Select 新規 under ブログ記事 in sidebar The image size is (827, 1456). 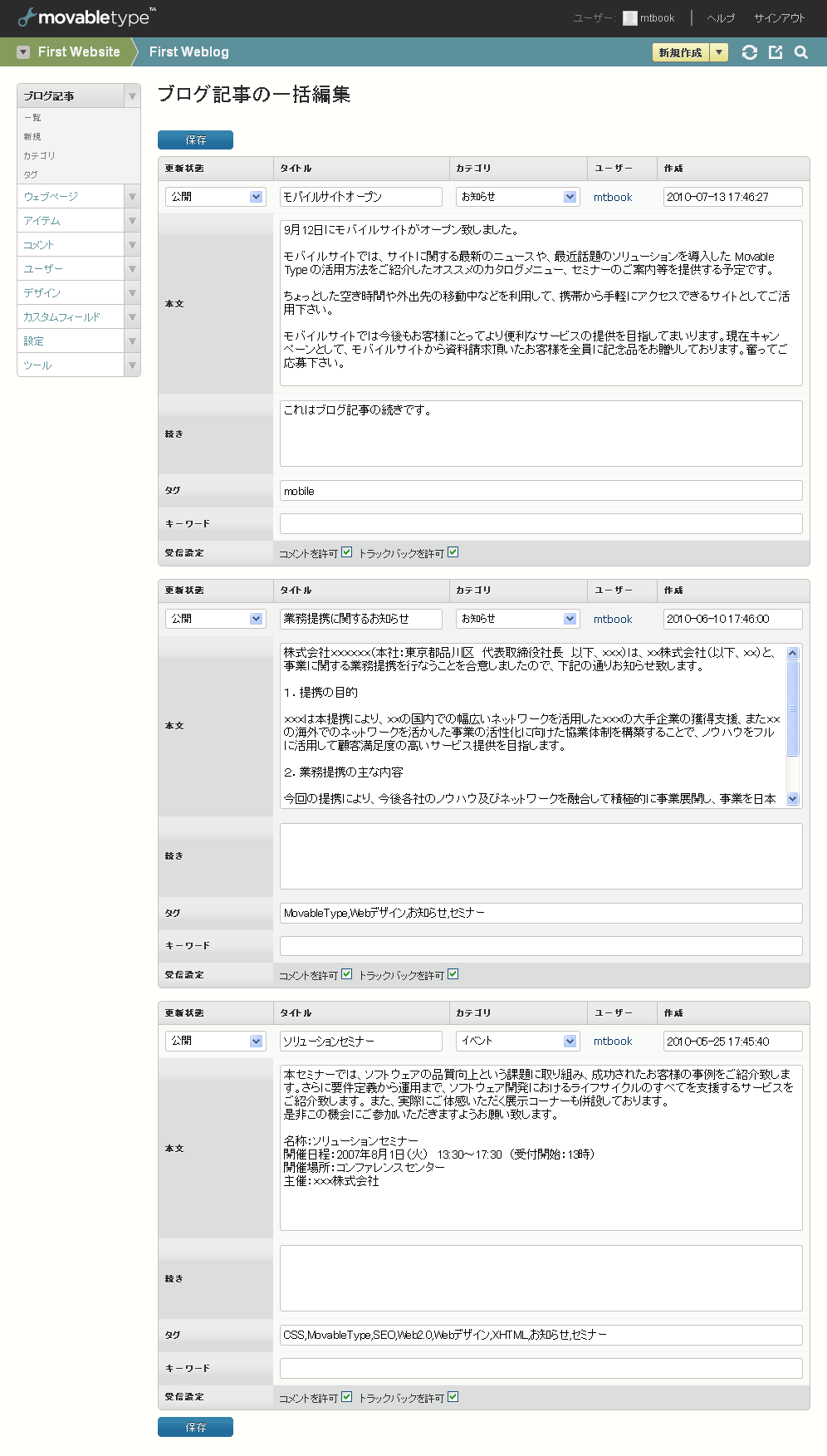32,137
